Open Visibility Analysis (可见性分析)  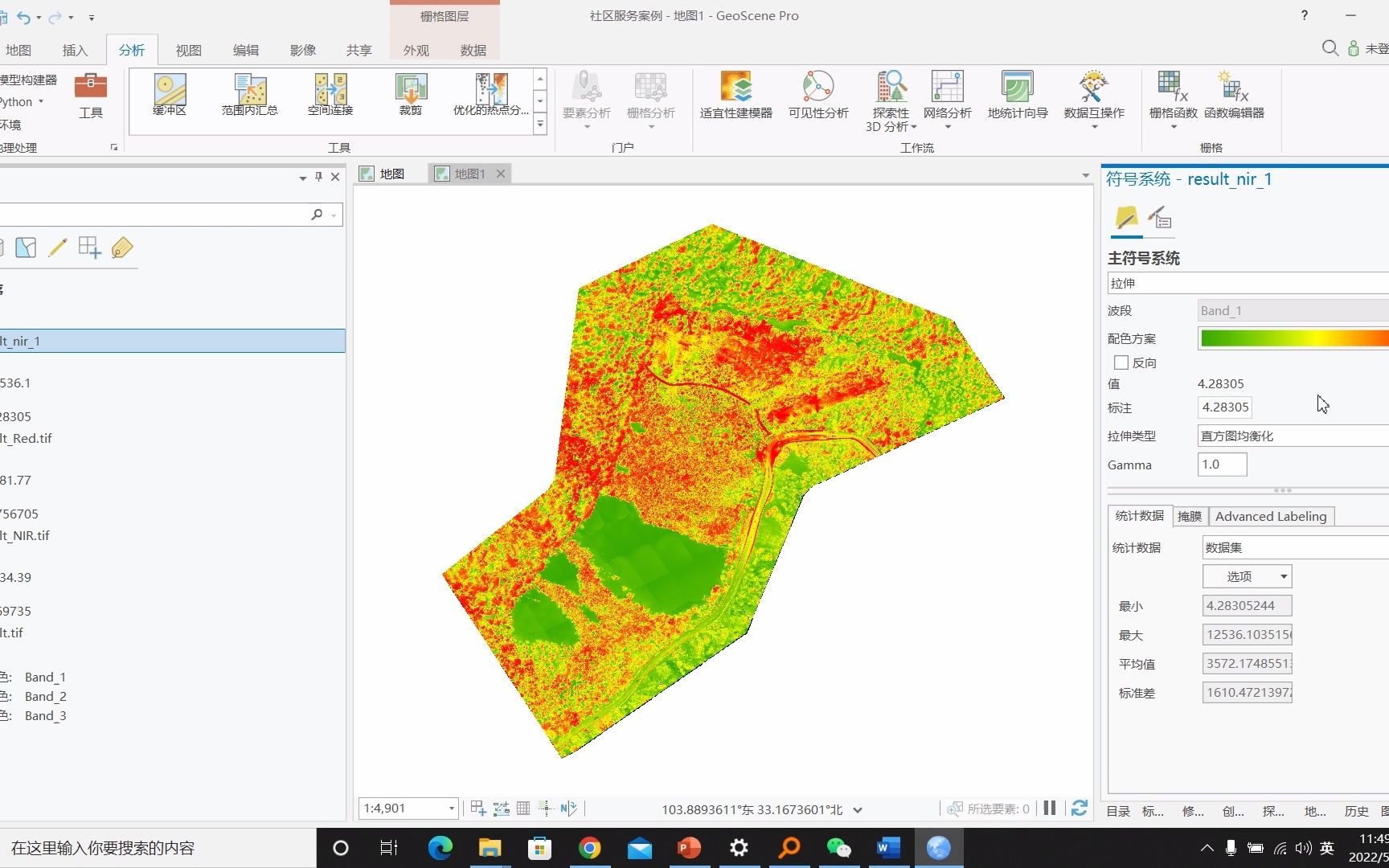click(817, 95)
